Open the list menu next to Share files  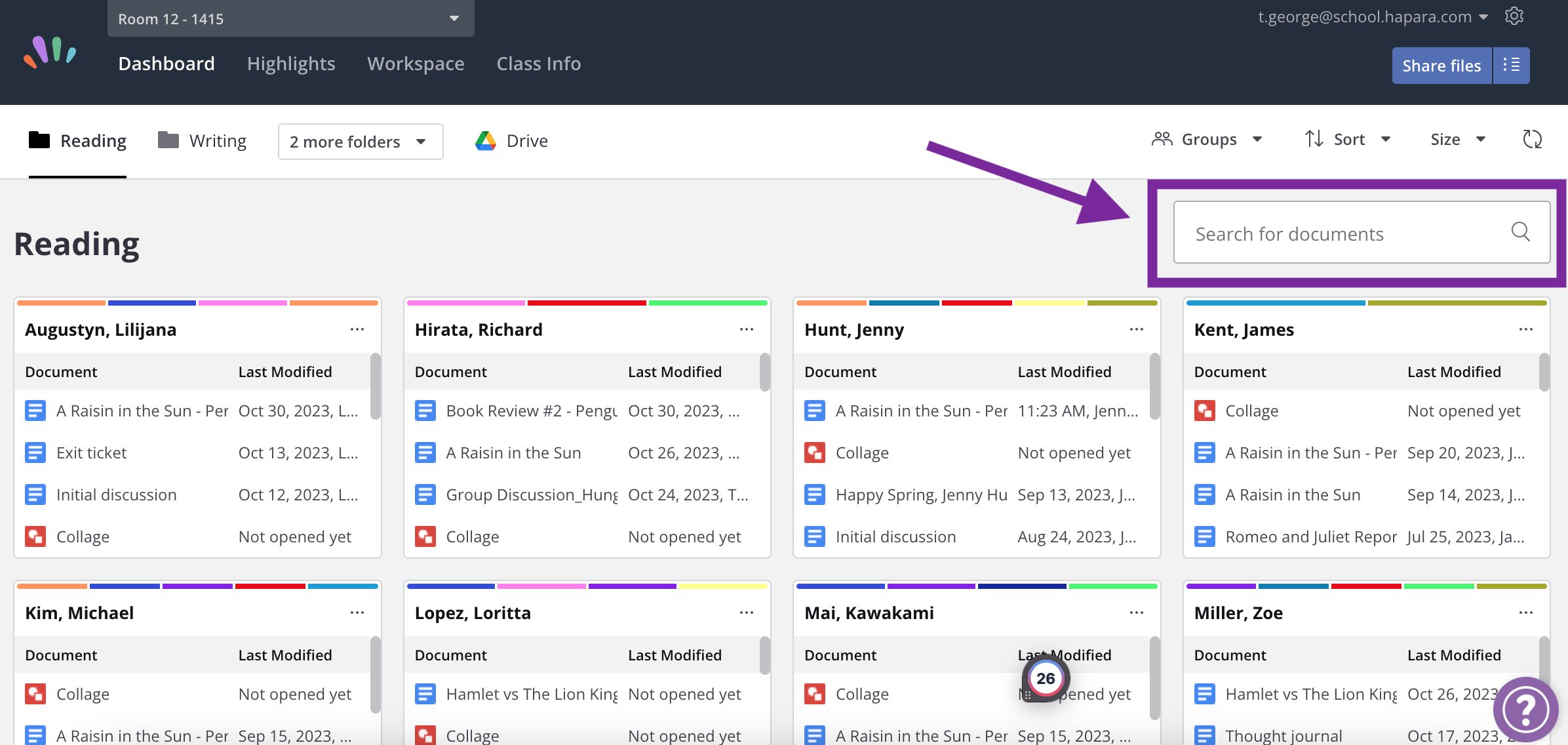coord(1511,65)
